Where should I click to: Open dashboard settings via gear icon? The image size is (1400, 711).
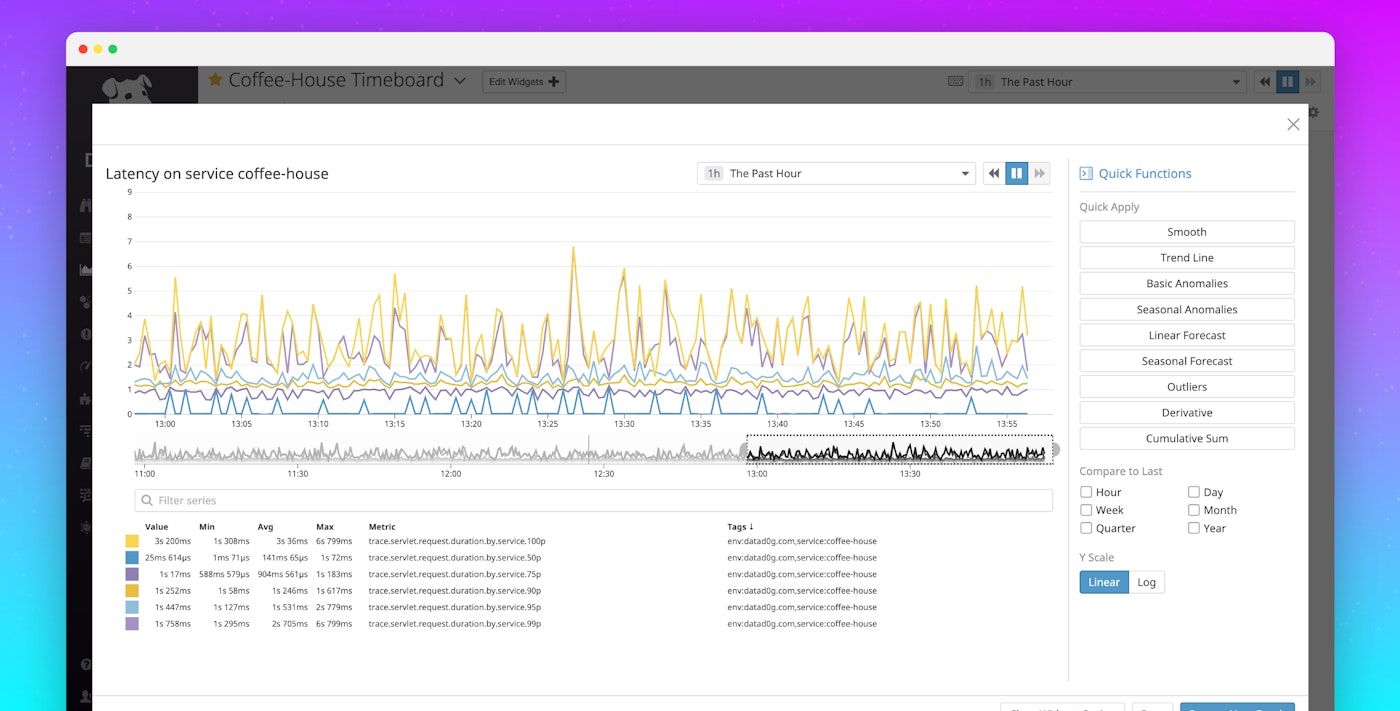point(1313,114)
